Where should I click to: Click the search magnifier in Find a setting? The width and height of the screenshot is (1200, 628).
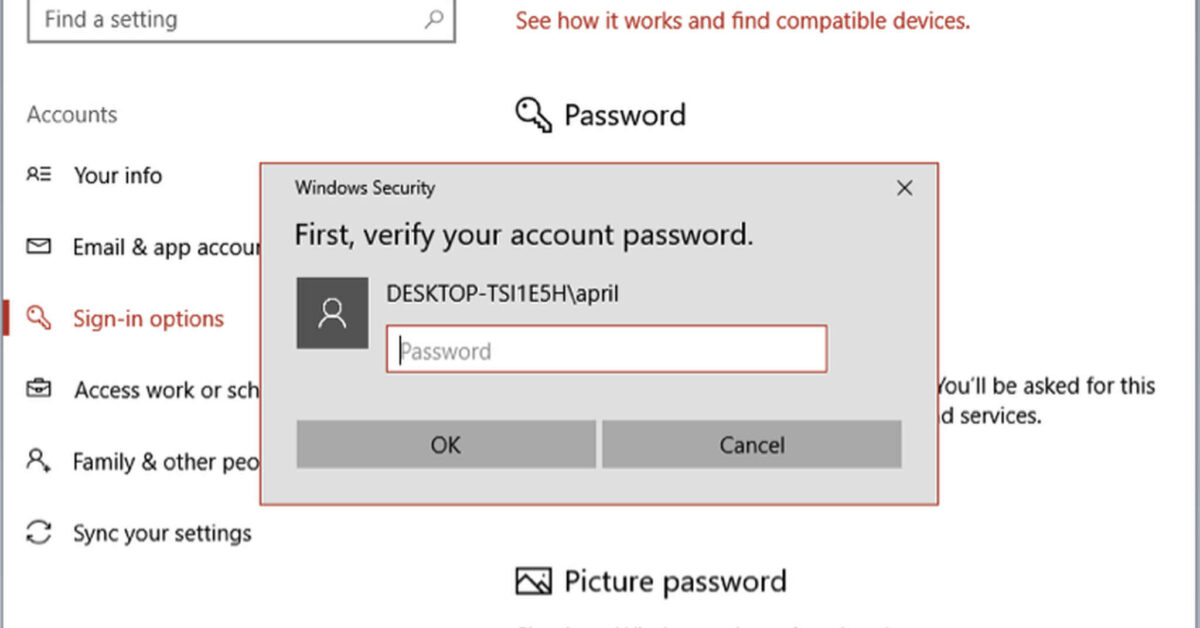(x=433, y=19)
